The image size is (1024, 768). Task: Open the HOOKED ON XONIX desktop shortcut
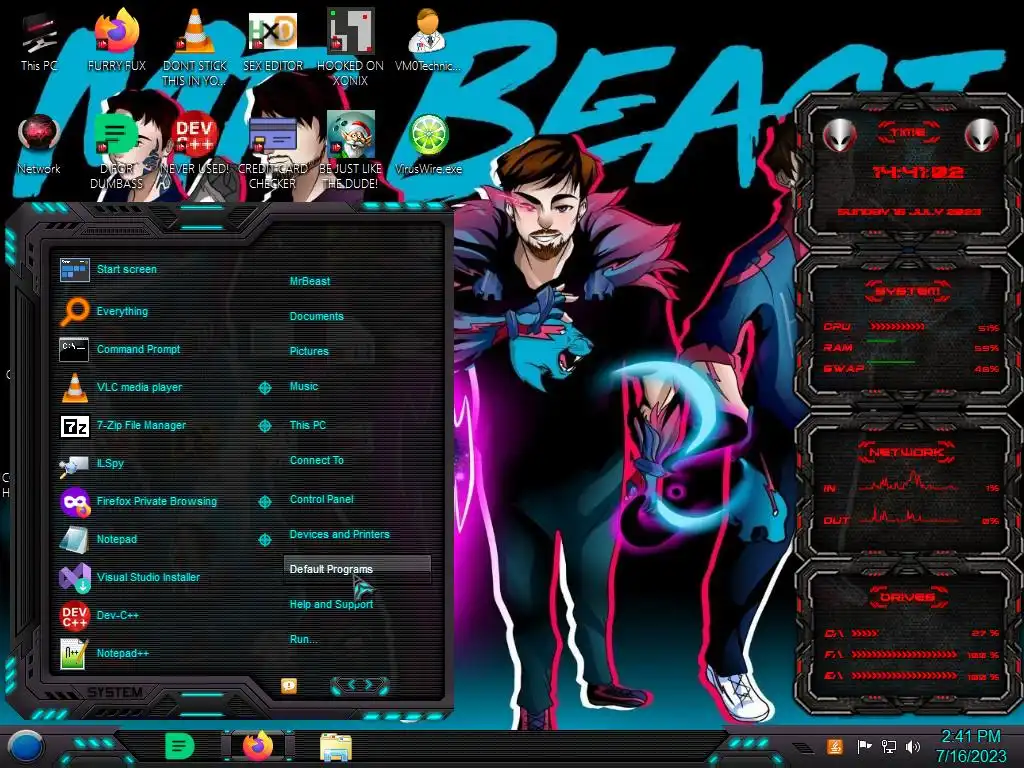click(350, 47)
